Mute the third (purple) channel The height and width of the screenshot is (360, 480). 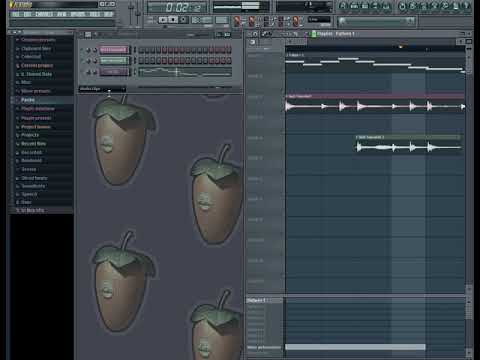(x=82, y=72)
